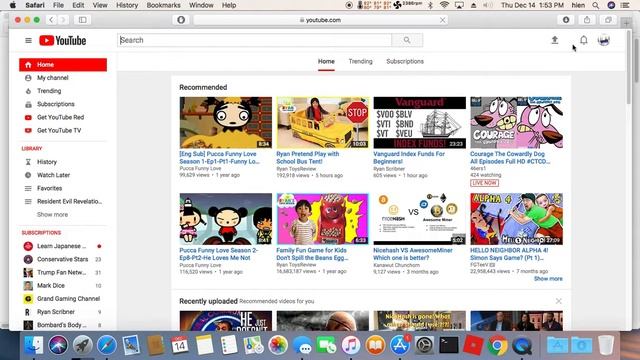Open the Nicehash VS AwesomeMiner thumbnail
640x360 pixels.
tap(420, 219)
